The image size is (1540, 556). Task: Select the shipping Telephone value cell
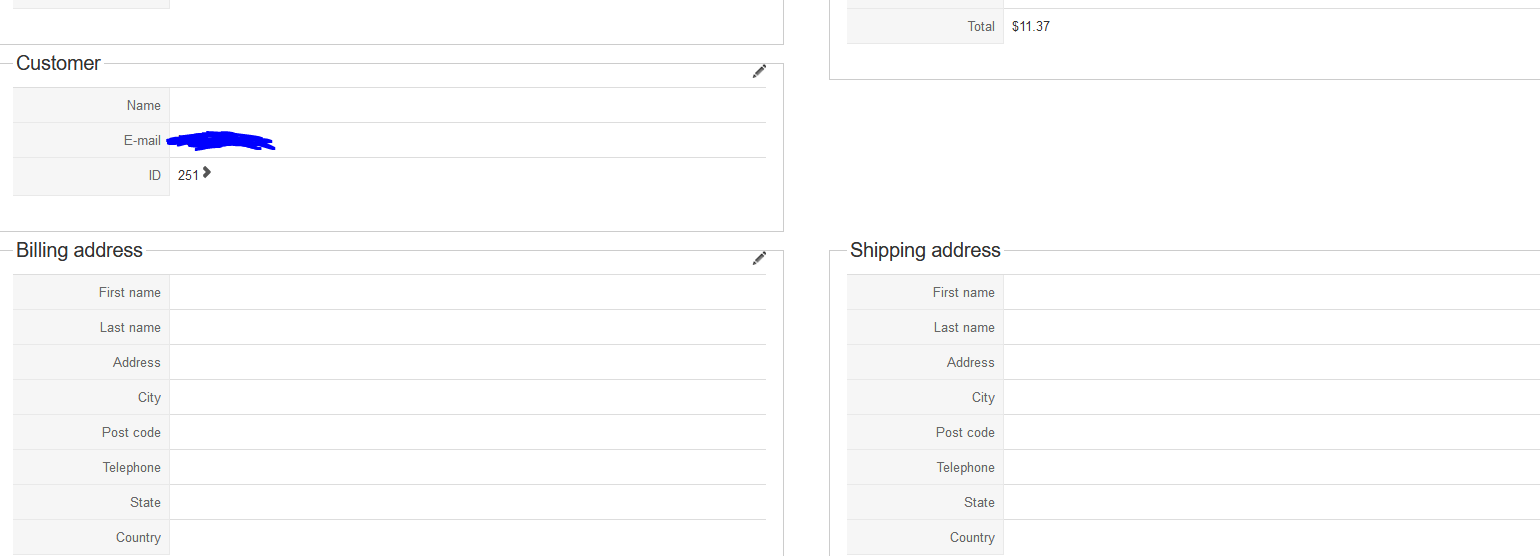pos(1270,468)
